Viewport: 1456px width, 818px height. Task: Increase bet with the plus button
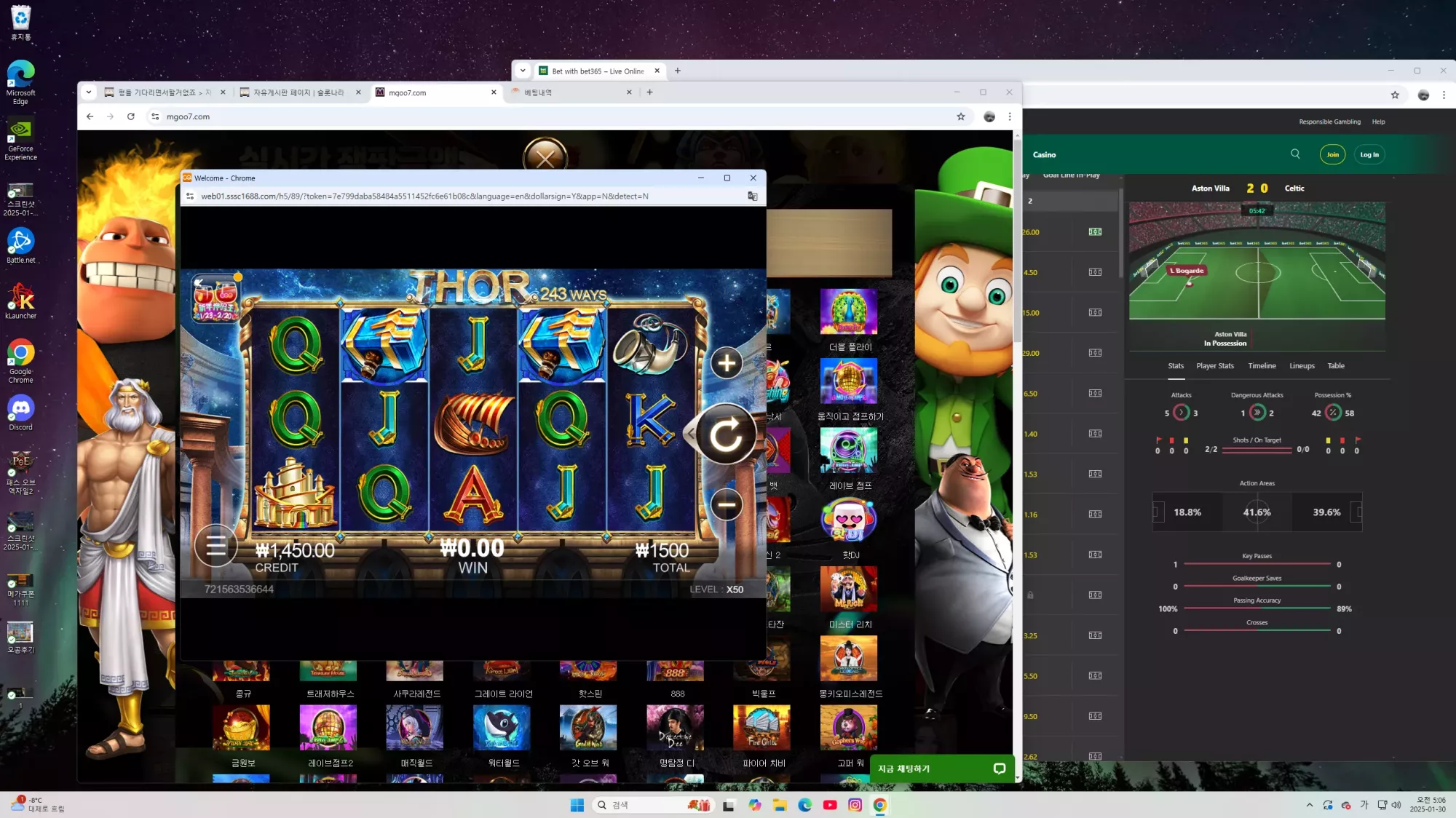point(727,363)
